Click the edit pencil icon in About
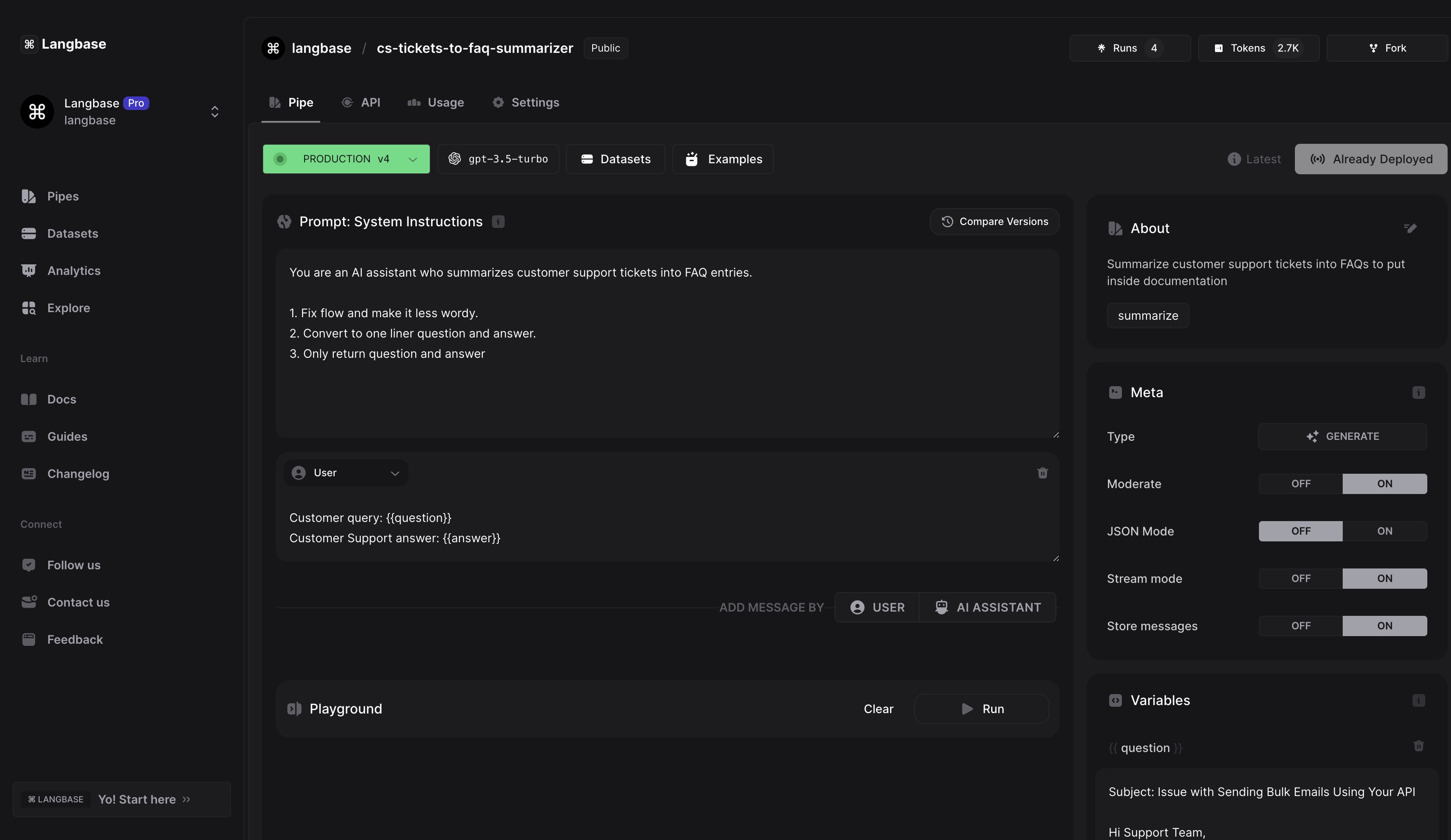The height and width of the screenshot is (840, 1451). 1410,228
